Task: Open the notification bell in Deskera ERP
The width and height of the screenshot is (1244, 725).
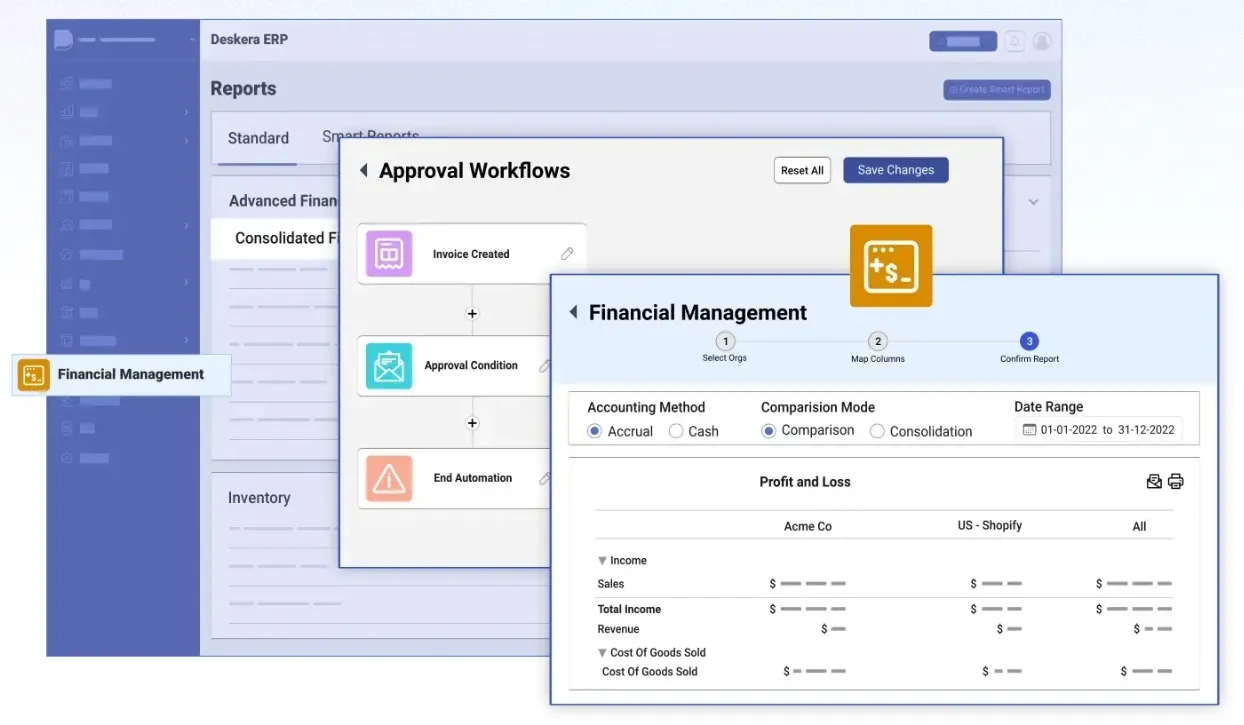Action: [1015, 41]
